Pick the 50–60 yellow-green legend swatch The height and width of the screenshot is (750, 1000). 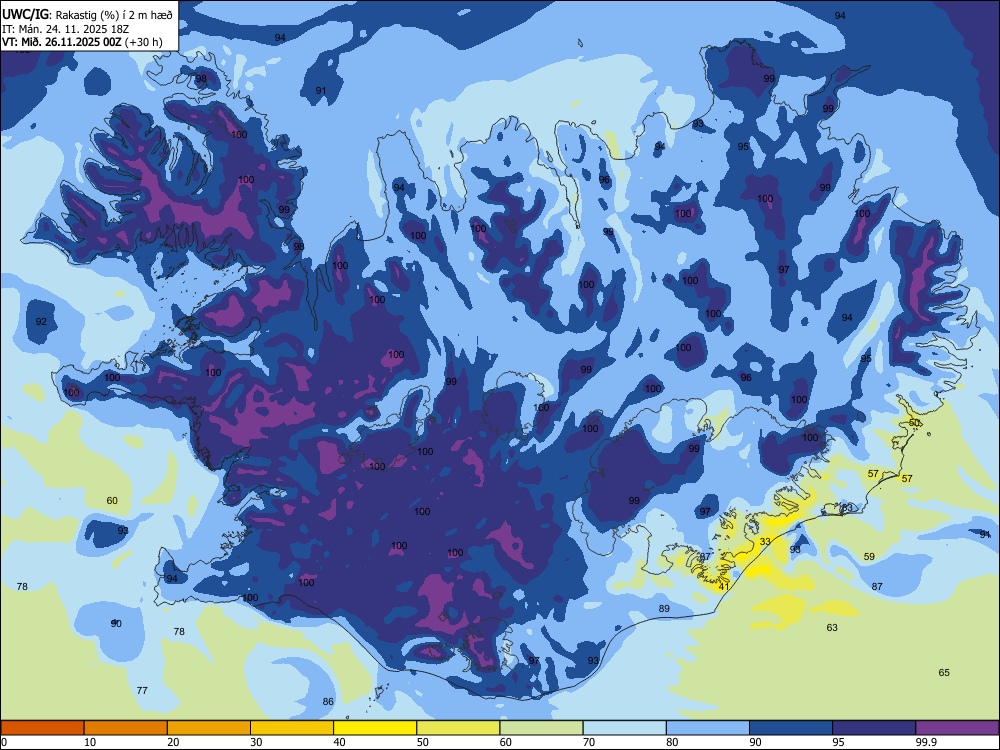(458, 728)
